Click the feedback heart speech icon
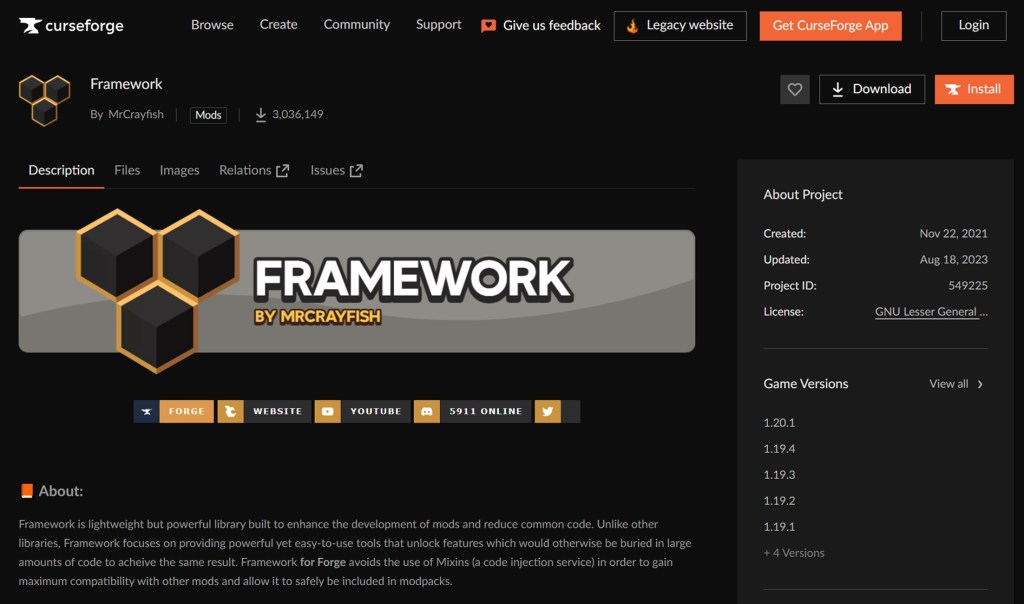Viewport: 1024px width, 604px height. [488, 26]
